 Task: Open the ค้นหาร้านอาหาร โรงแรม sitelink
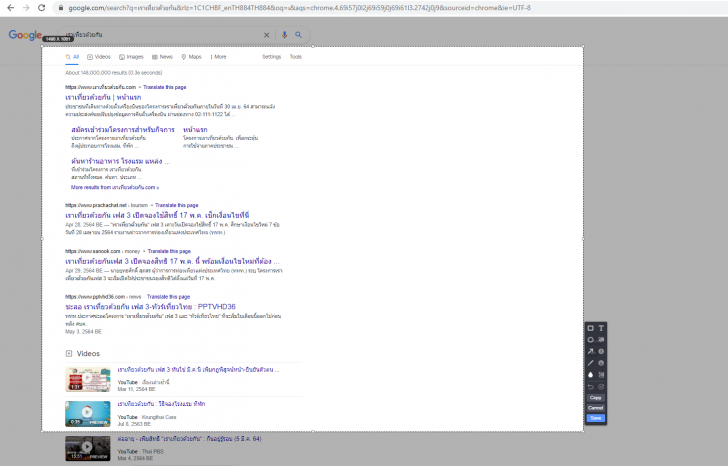pyautogui.click(x=121, y=162)
